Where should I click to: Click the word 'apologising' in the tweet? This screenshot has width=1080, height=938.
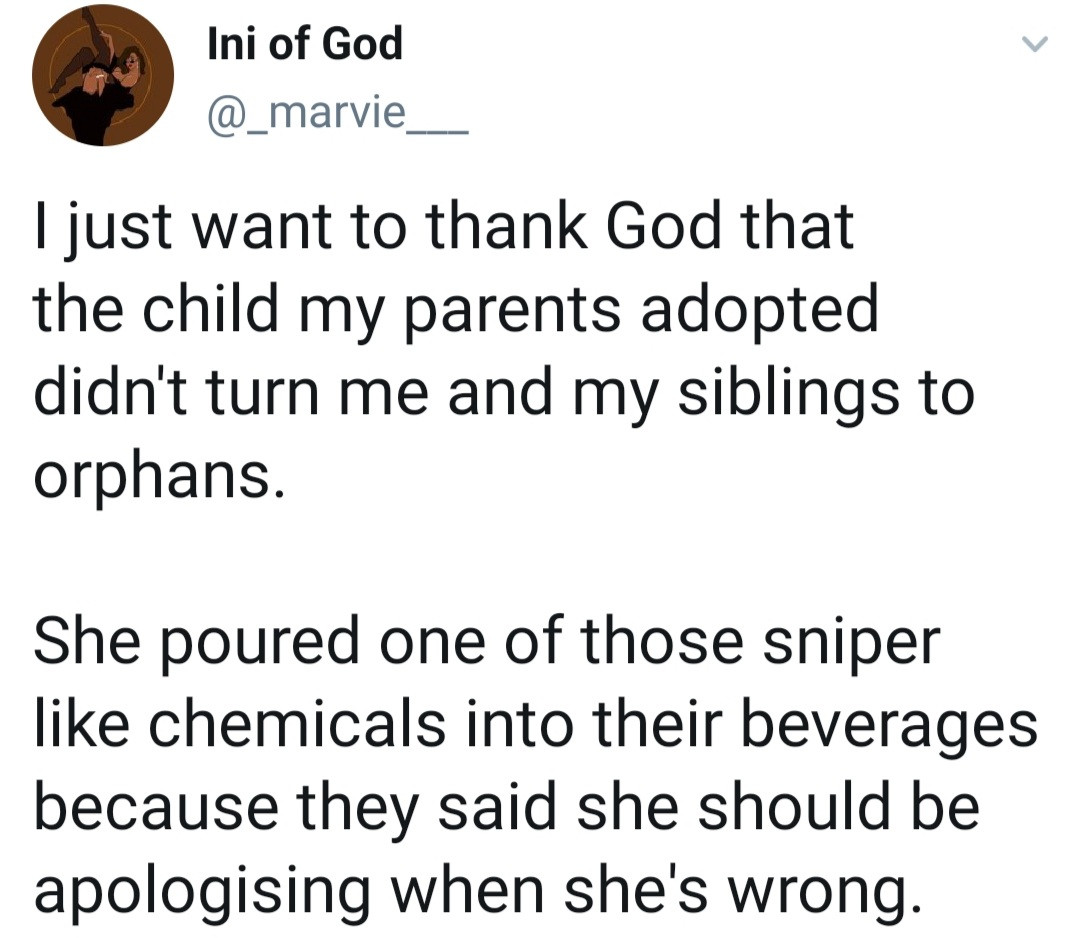coord(199,890)
